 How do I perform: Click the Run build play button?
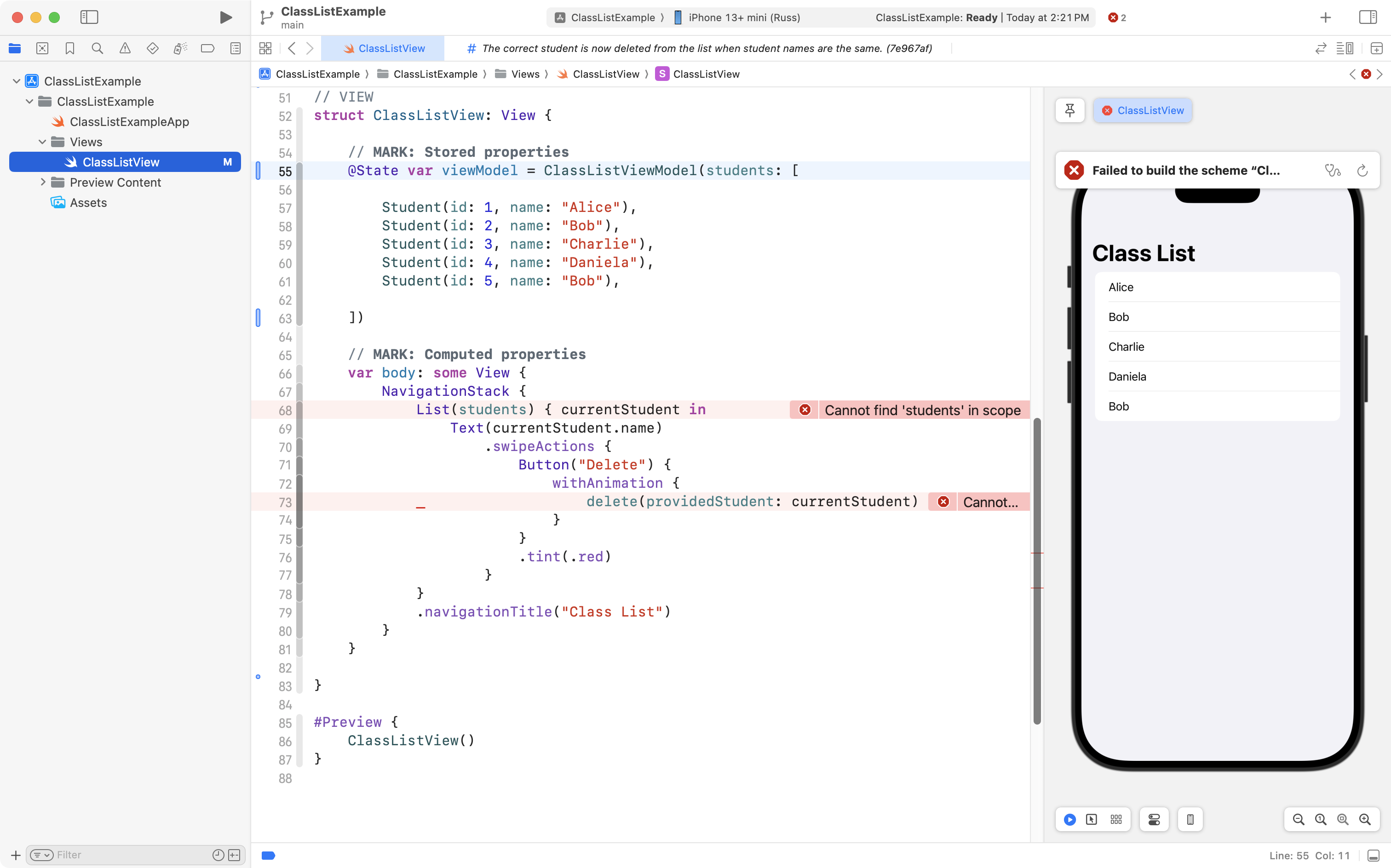click(x=226, y=17)
